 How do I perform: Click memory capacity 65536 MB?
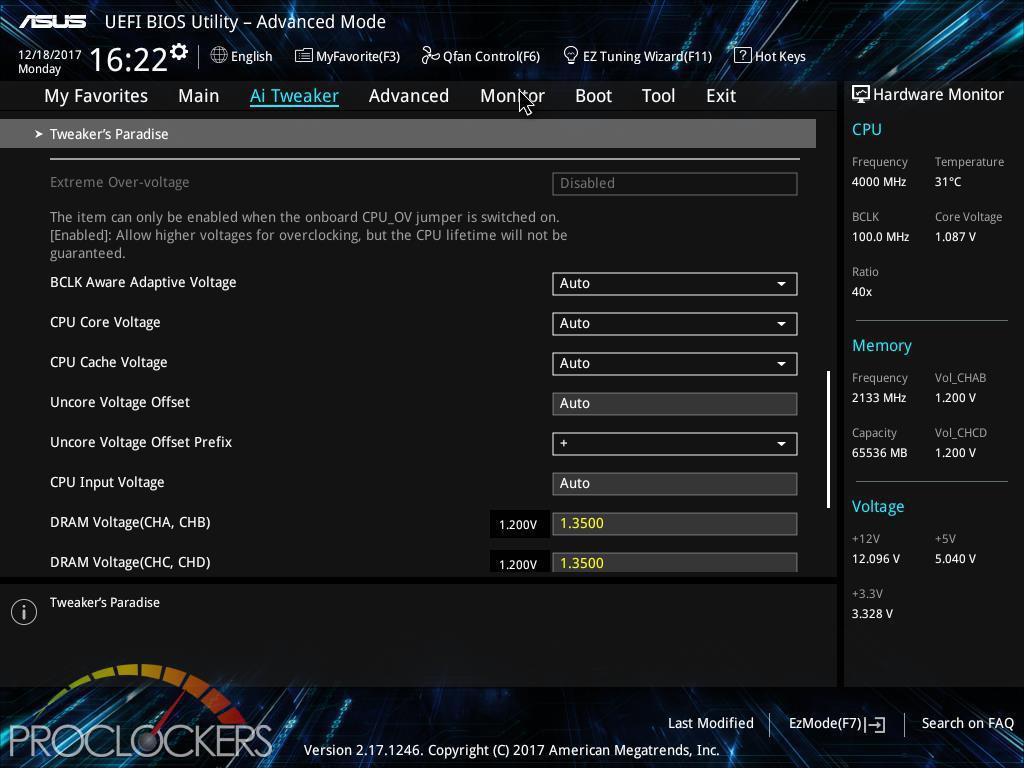pos(879,453)
